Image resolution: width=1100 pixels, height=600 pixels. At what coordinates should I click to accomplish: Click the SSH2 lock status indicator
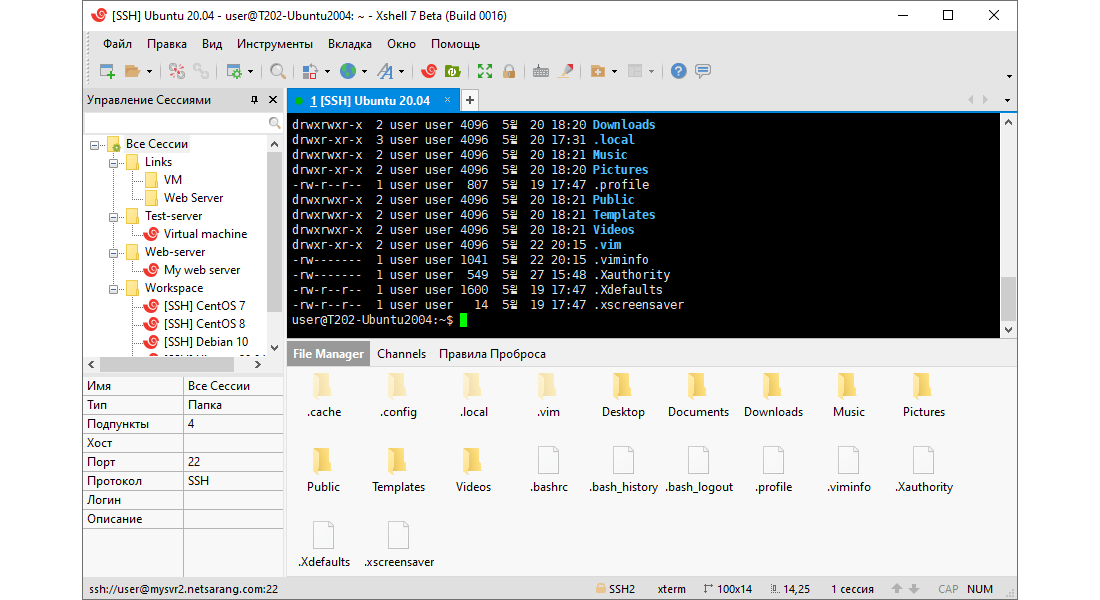point(615,589)
